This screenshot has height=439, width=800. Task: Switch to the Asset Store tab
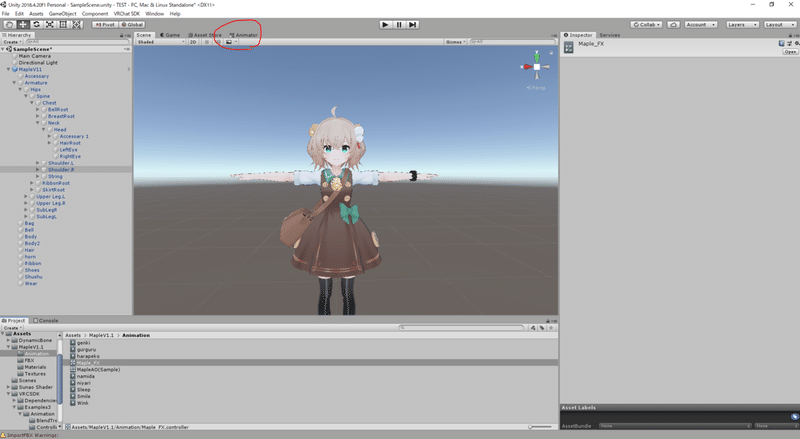coord(205,35)
